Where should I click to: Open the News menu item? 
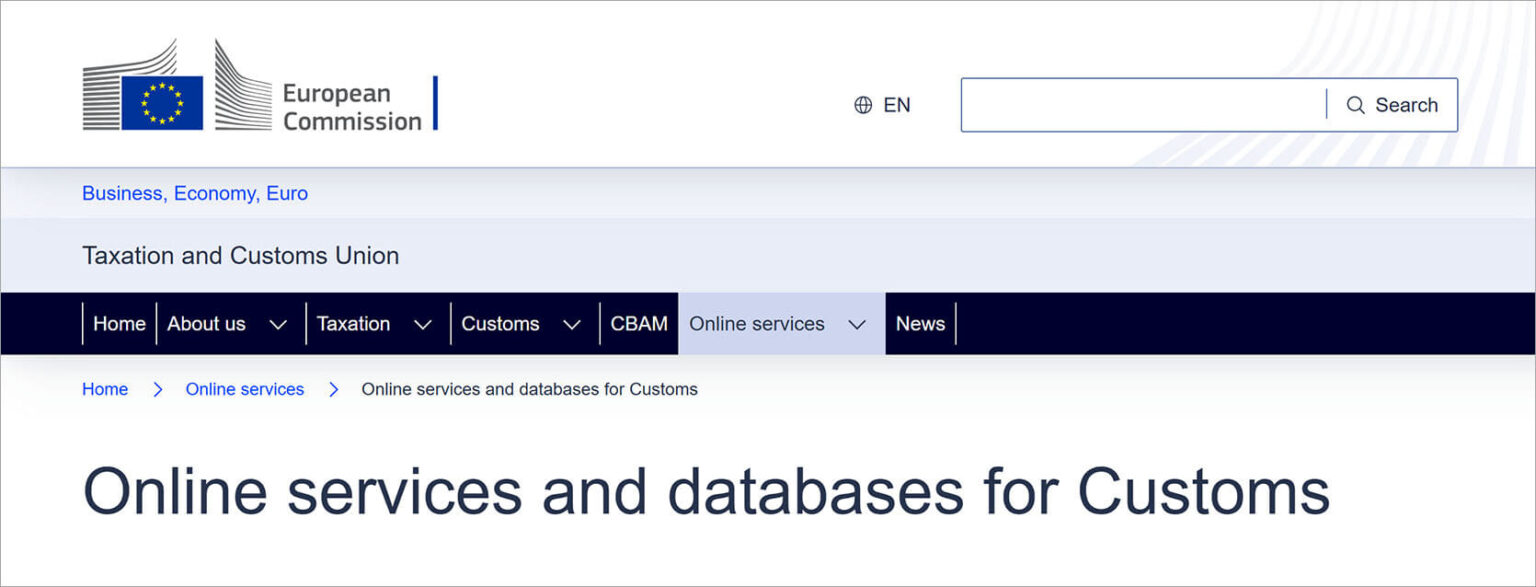coord(920,324)
